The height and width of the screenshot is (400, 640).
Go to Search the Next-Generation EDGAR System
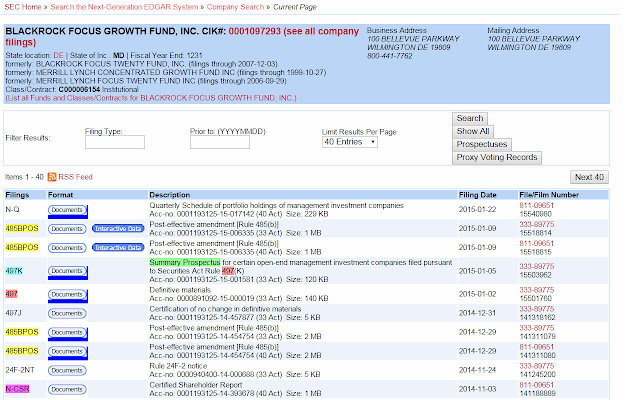[124, 7]
